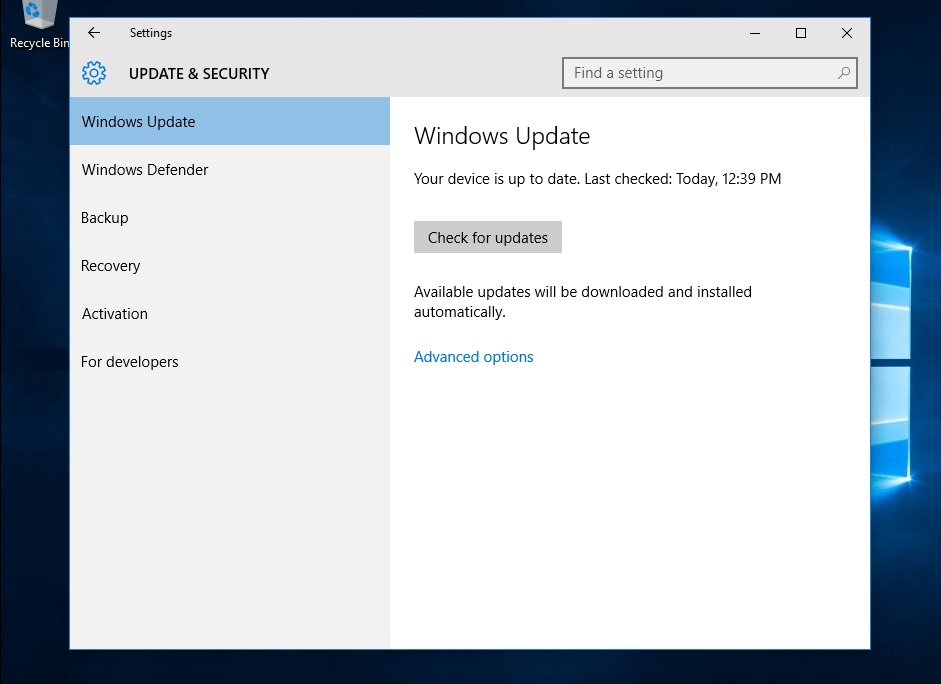Click the Check for updates button
This screenshot has height=684, width=941.
pyautogui.click(x=488, y=237)
